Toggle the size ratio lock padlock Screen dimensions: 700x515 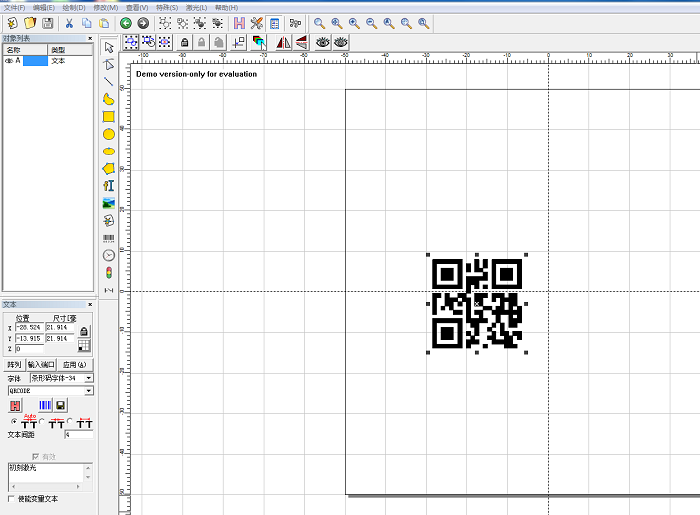83,331
